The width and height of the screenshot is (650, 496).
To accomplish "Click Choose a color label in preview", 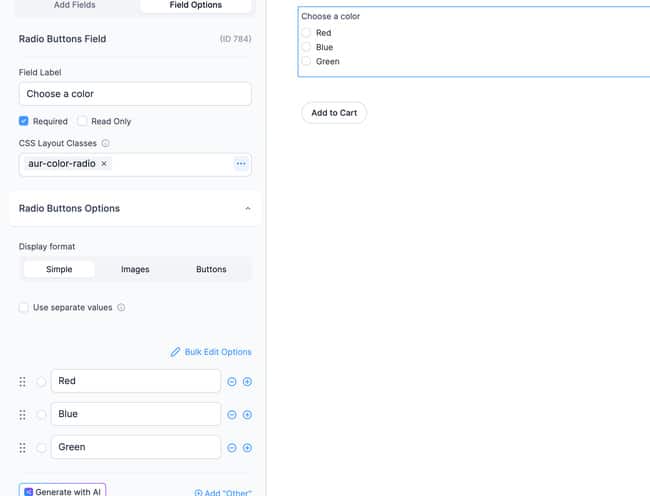I will click(x=330, y=17).
